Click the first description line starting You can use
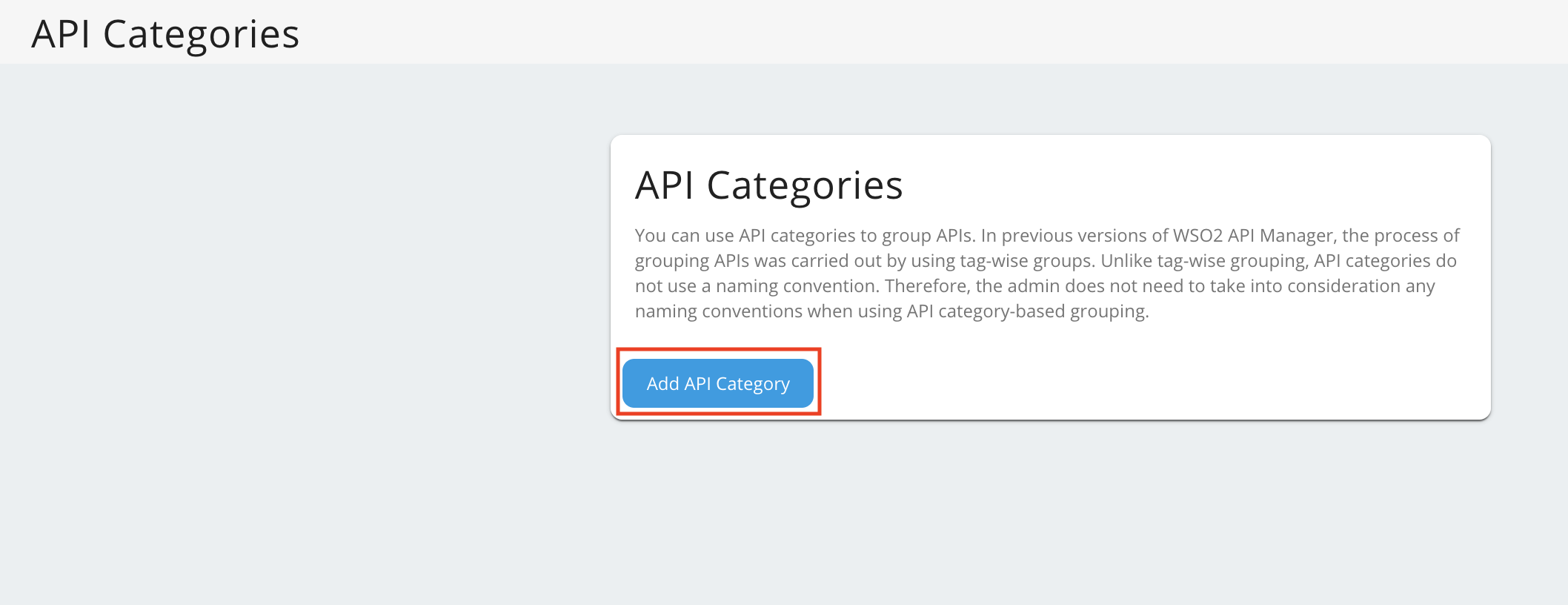 1047,236
